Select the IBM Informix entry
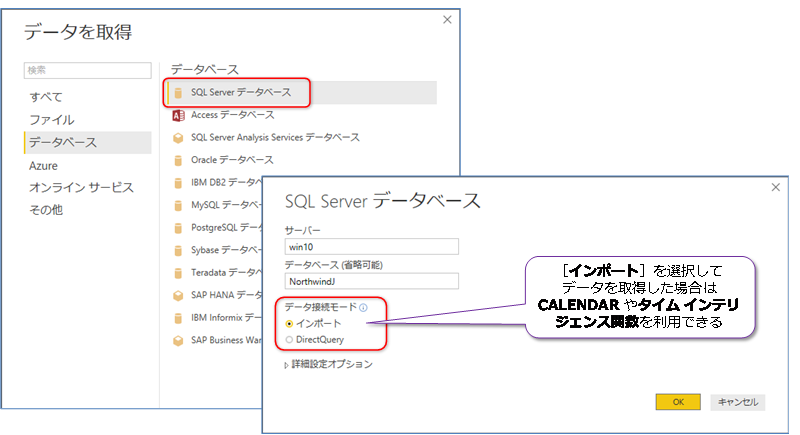 click(226, 318)
